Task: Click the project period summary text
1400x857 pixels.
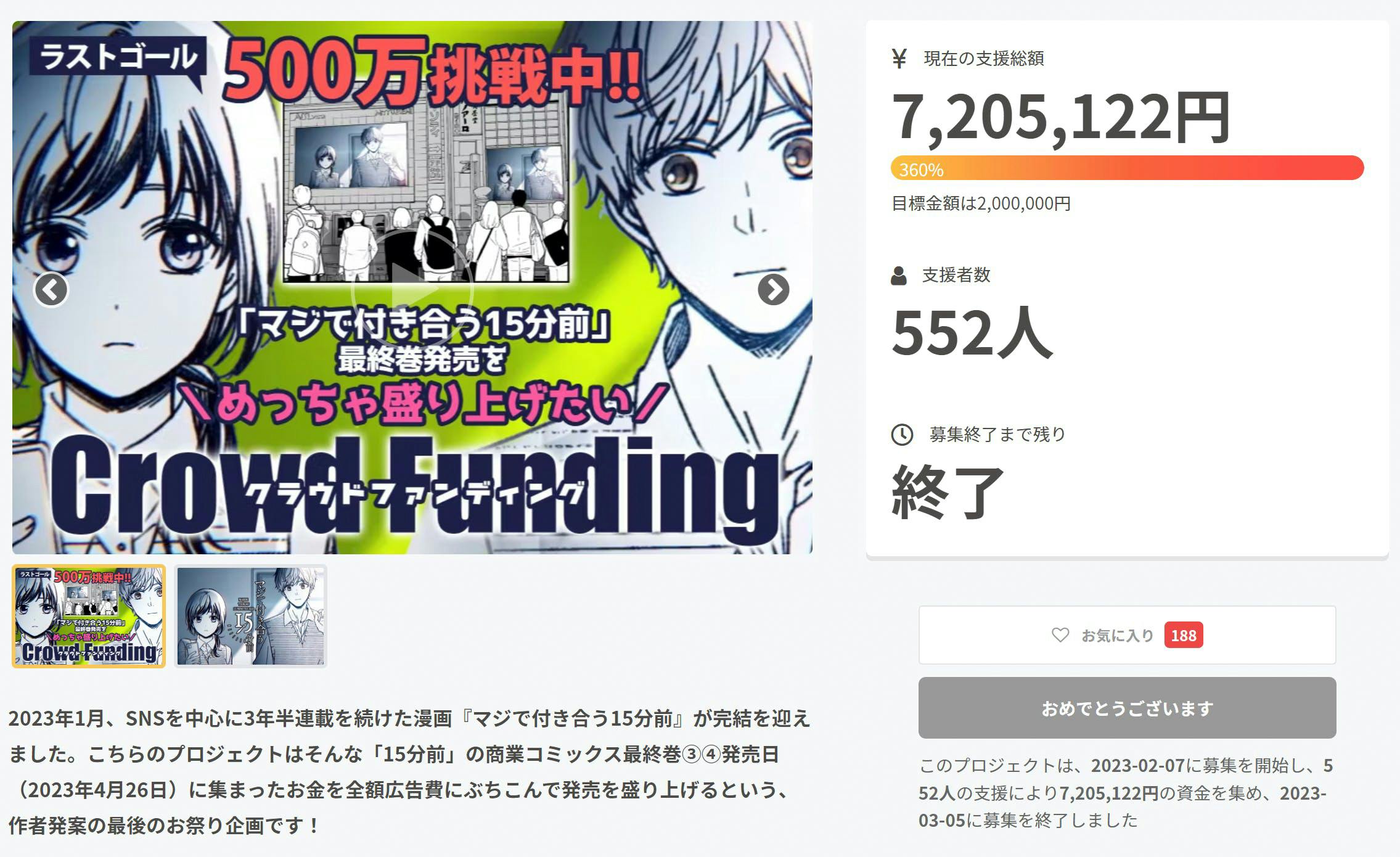Action: point(1126,793)
